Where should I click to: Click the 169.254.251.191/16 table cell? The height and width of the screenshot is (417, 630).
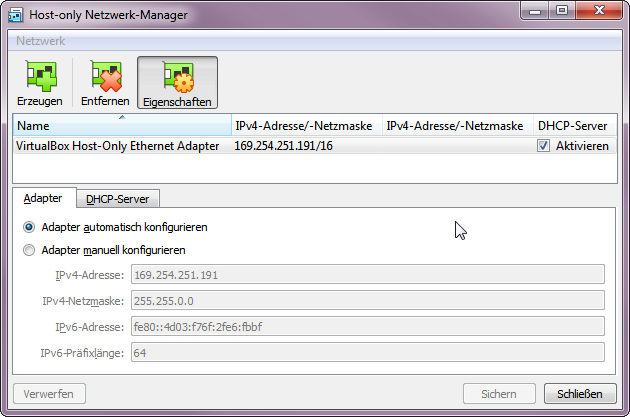click(x=284, y=146)
